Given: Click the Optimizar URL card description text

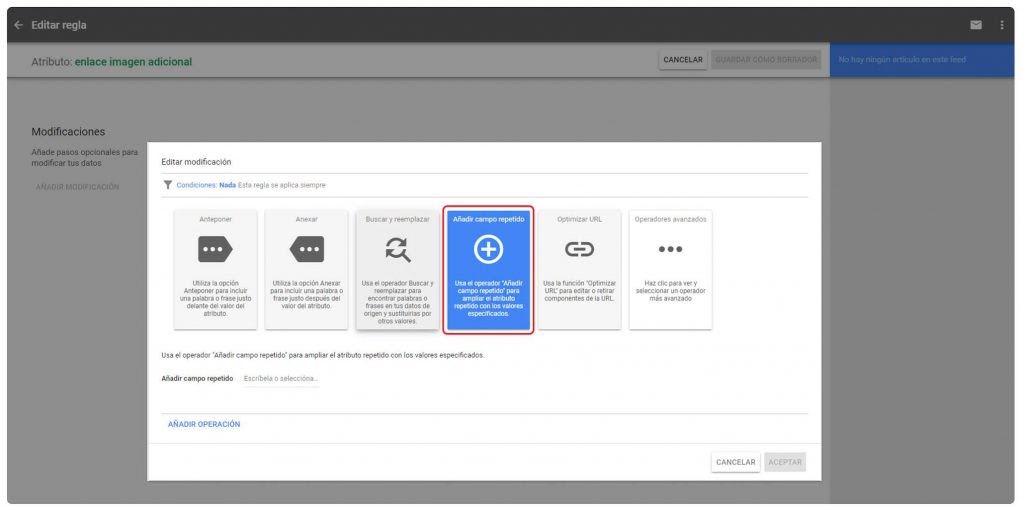Looking at the screenshot, I should (x=579, y=291).
